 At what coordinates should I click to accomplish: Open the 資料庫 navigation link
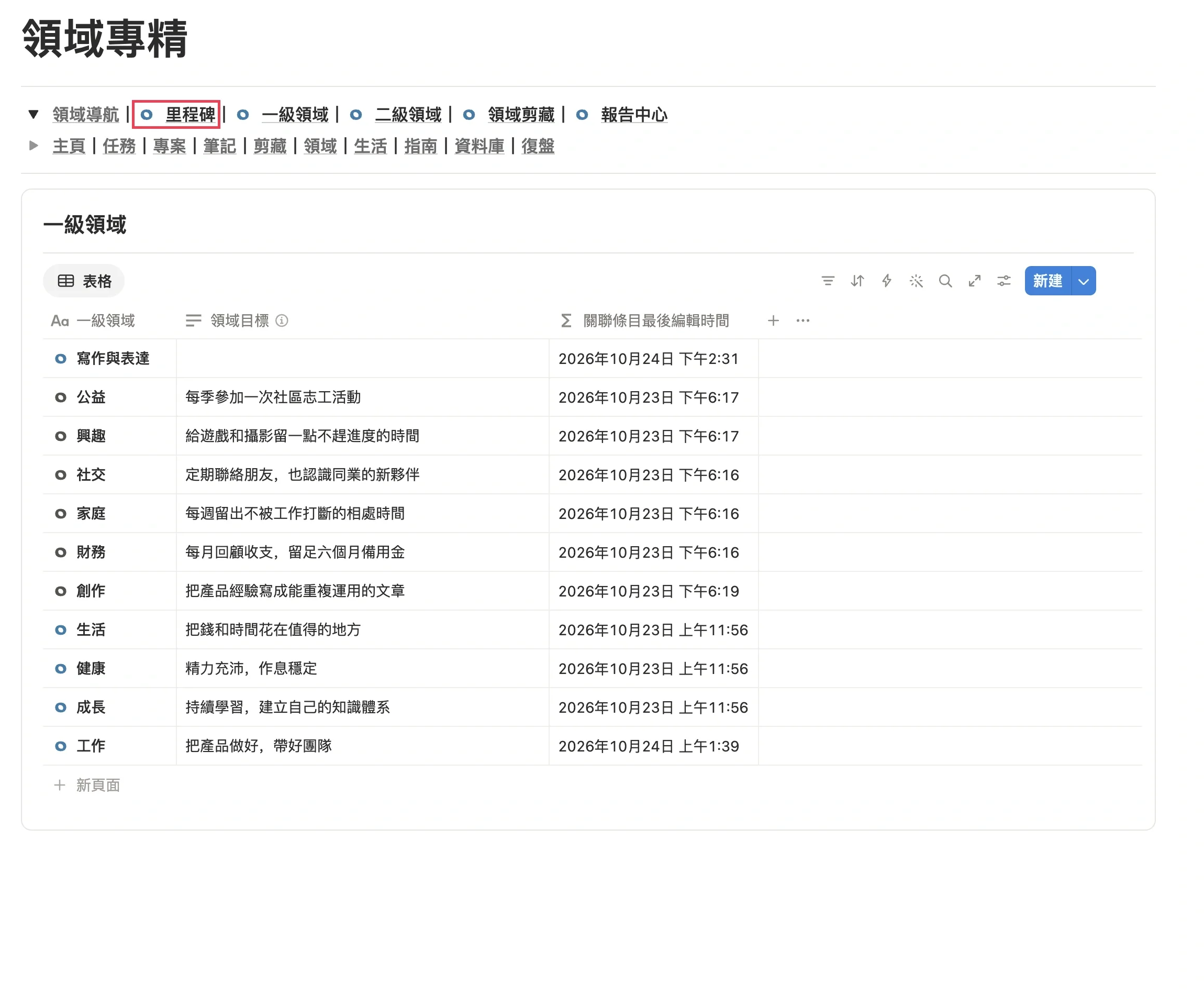480,146
